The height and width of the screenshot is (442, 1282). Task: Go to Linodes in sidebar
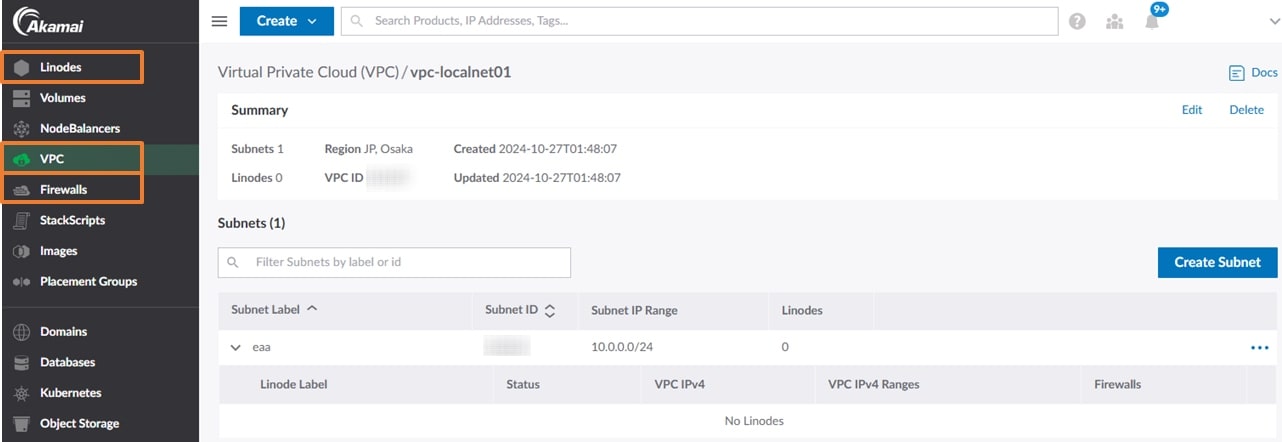[61, 67]
